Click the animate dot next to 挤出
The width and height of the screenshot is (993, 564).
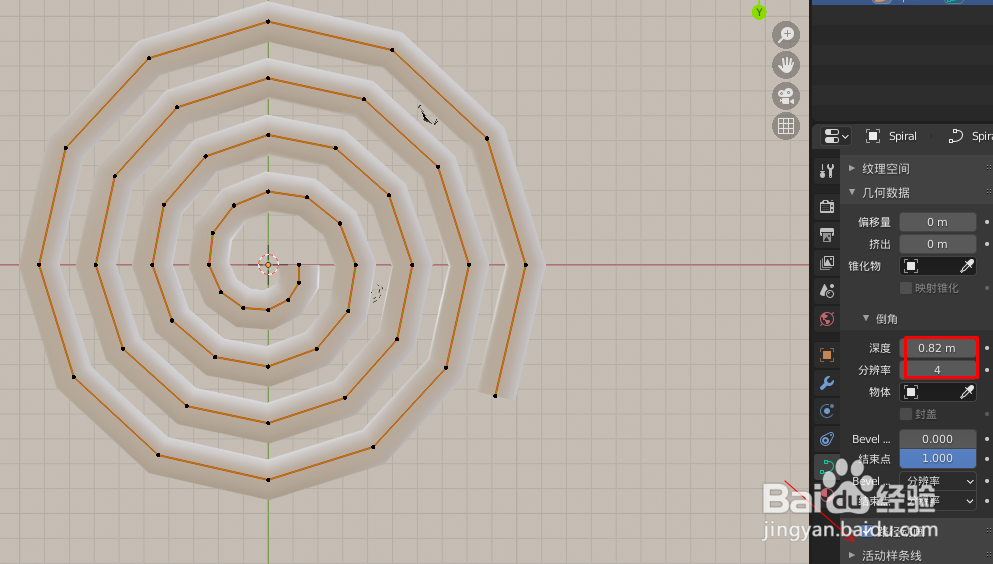click(x=987, y=244)
